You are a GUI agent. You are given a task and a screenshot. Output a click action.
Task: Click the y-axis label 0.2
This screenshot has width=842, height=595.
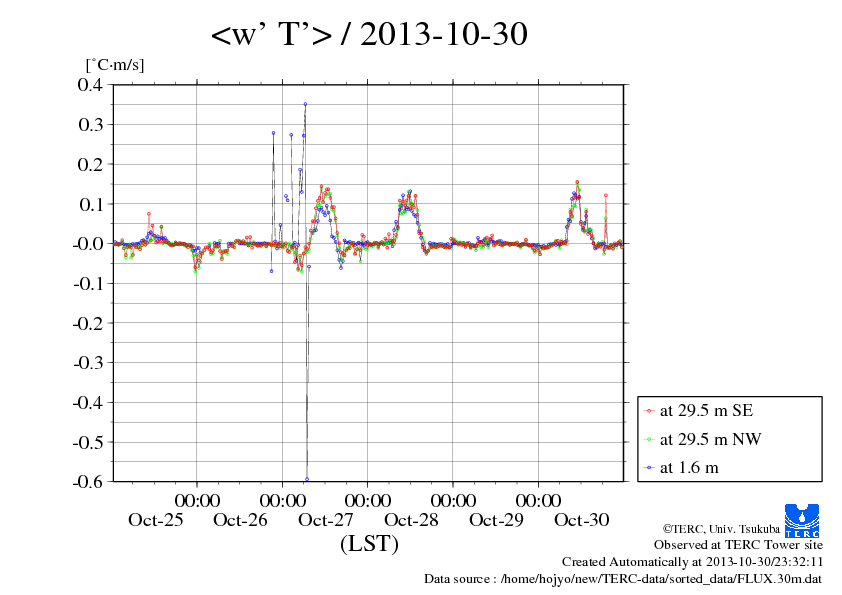point(90,164)
